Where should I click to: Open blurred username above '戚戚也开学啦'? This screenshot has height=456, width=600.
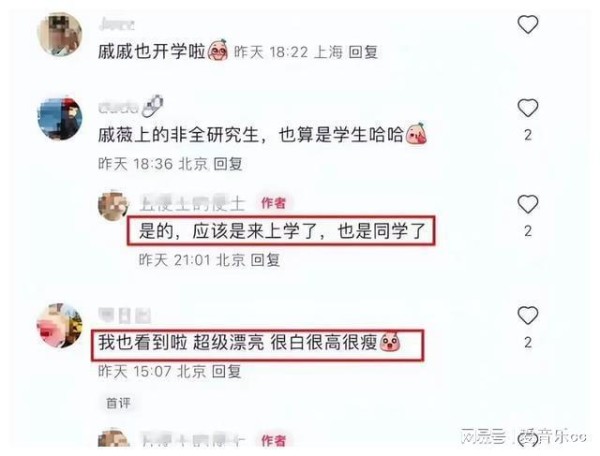[x=116, y=25]
